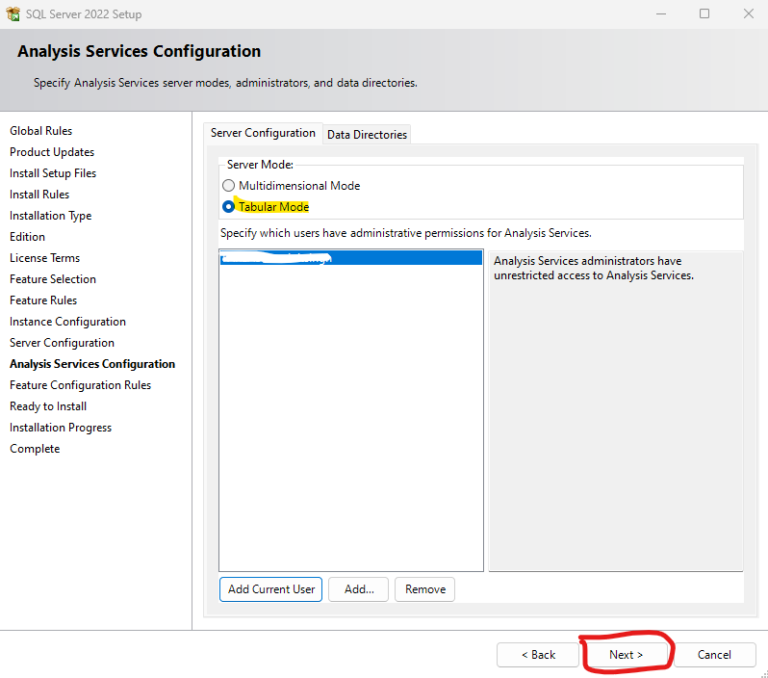Close the SQL Server 2022 Setup window
This screenshot has height=678, width=768.
coord(748,14)
